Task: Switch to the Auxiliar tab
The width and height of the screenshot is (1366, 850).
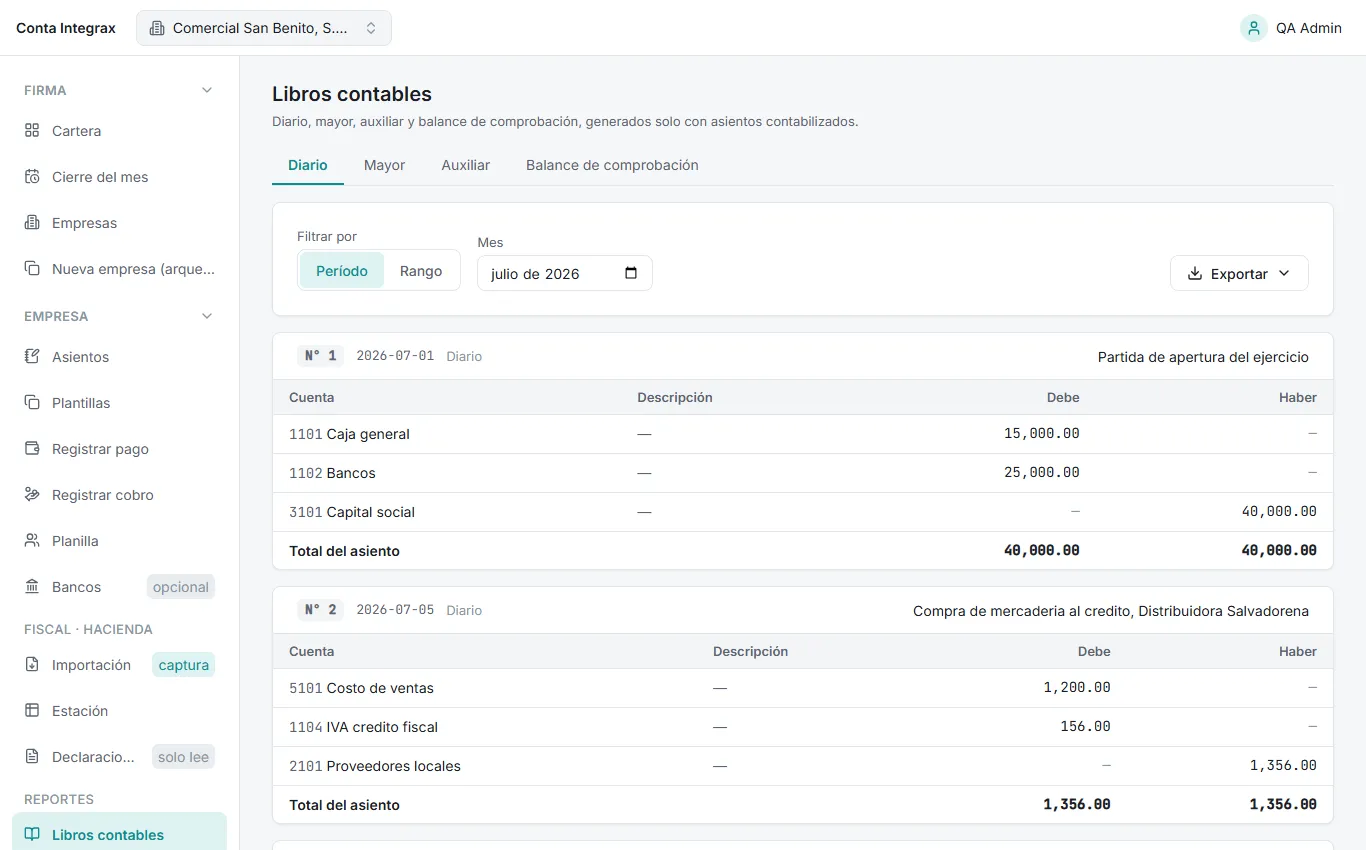Action: 466,165
